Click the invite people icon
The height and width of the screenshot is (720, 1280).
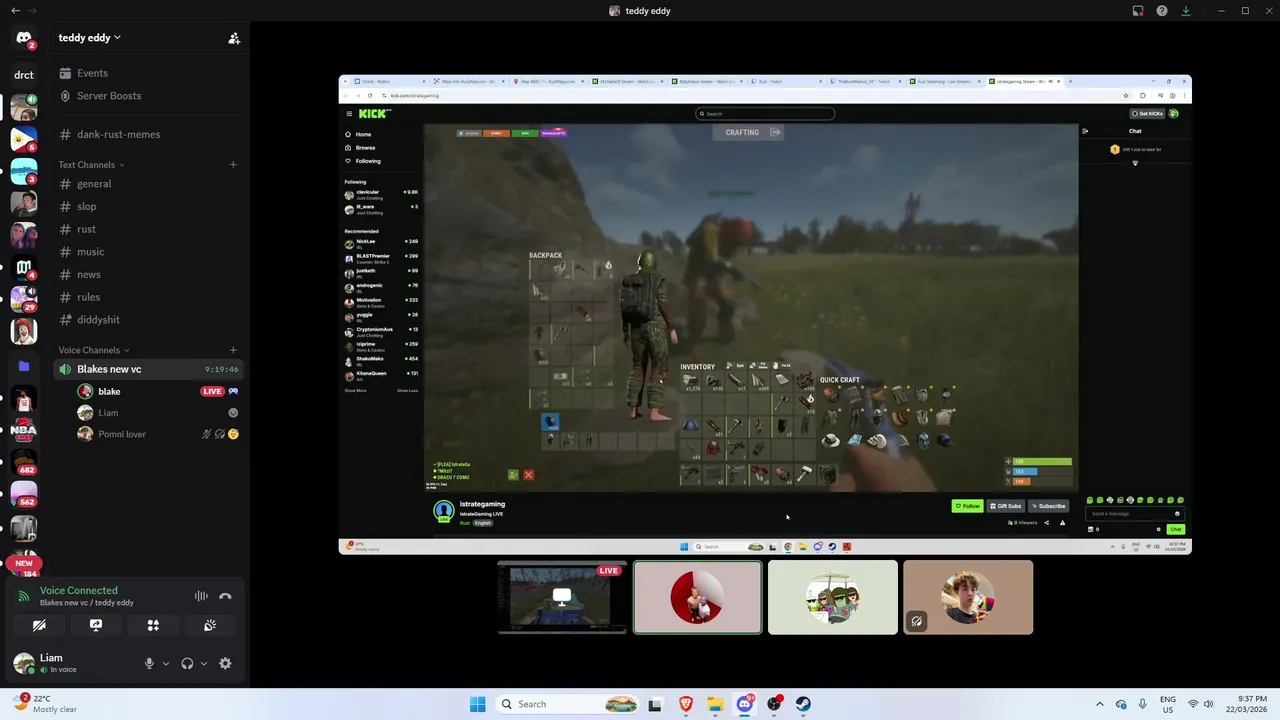tap(234, 38)
